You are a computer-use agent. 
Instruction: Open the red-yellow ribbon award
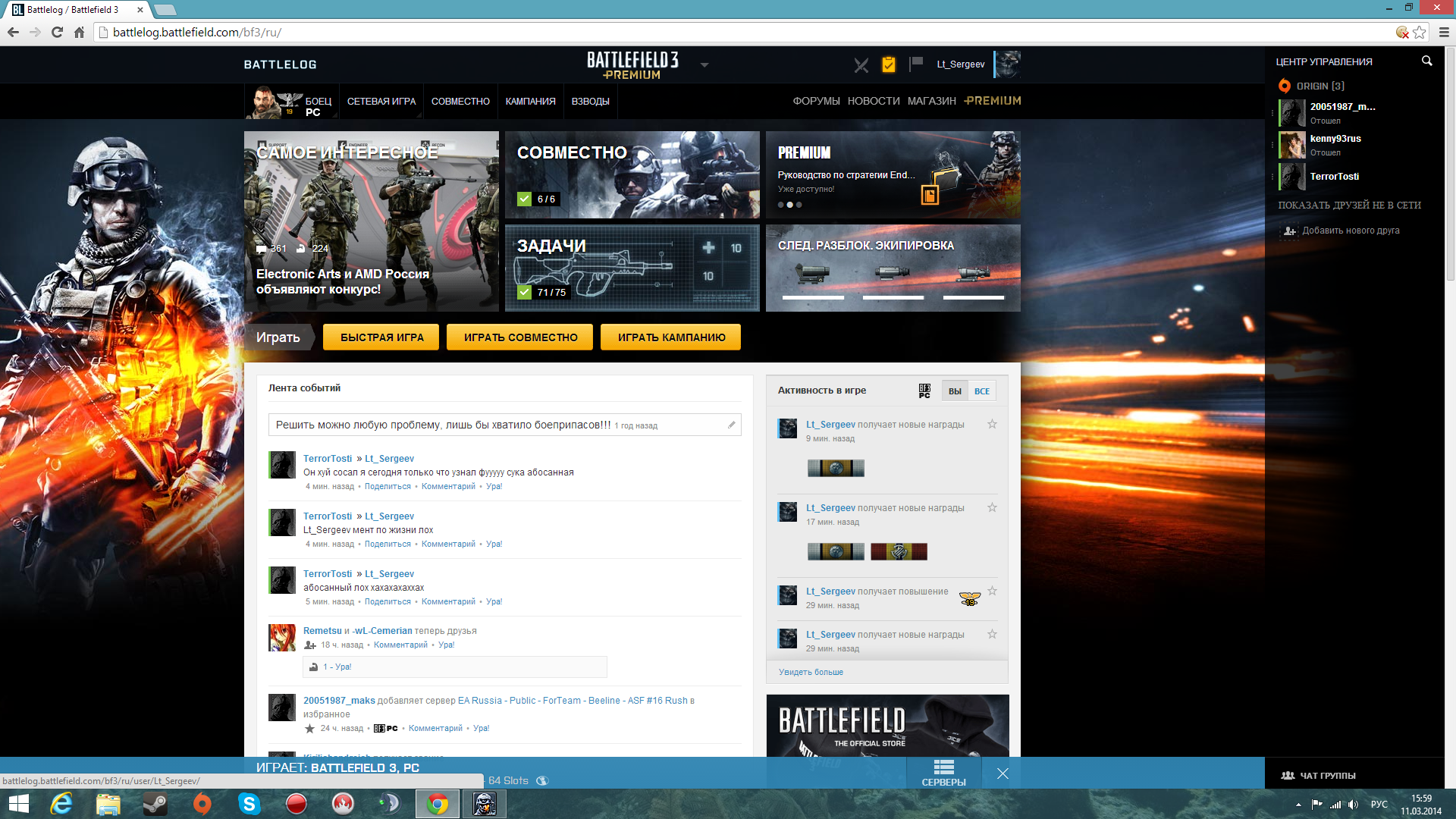(899, 551)
